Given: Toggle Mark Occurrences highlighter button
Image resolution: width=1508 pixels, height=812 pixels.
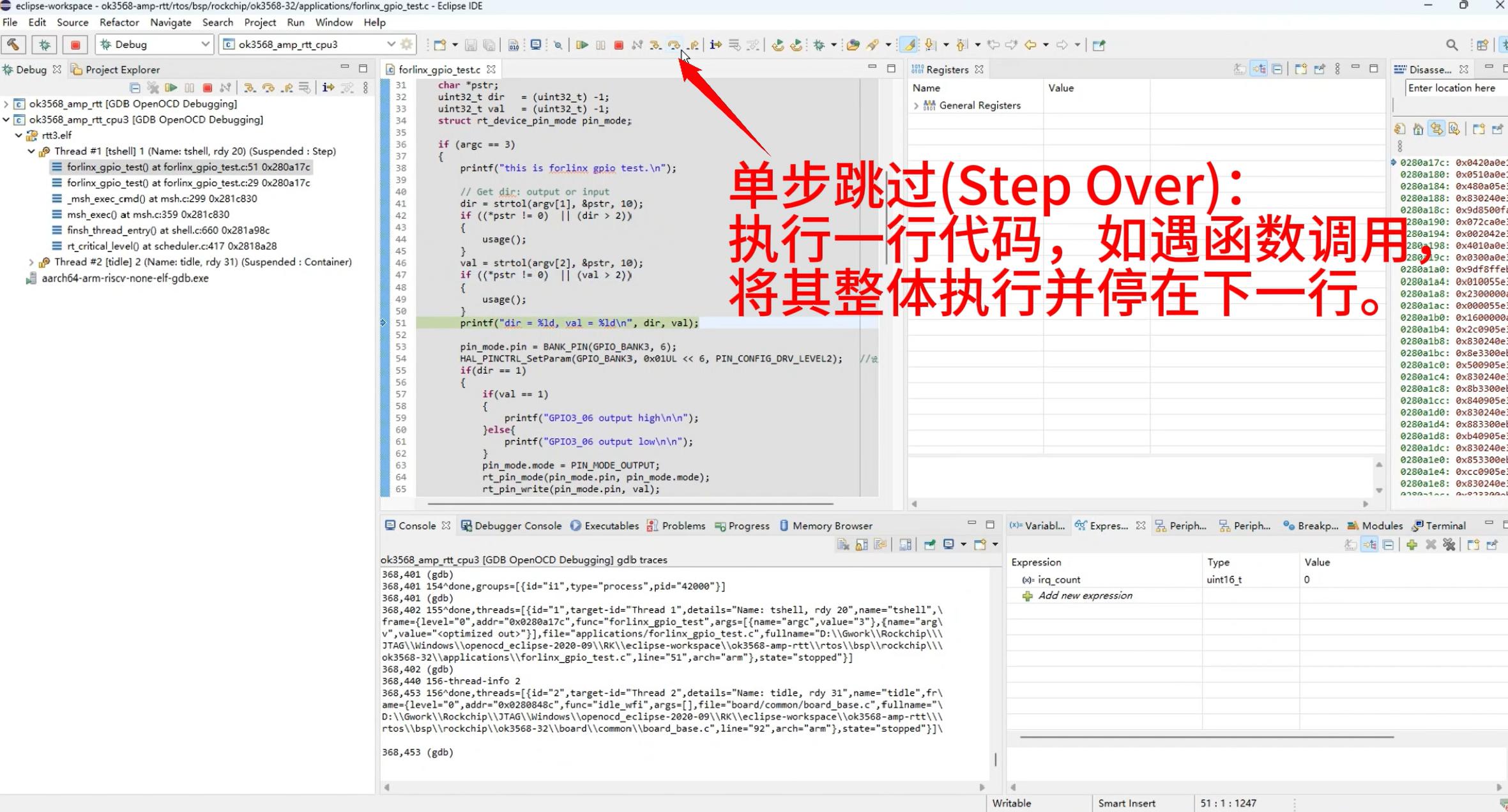Looking at the screenshot, I should coord(908,45).
